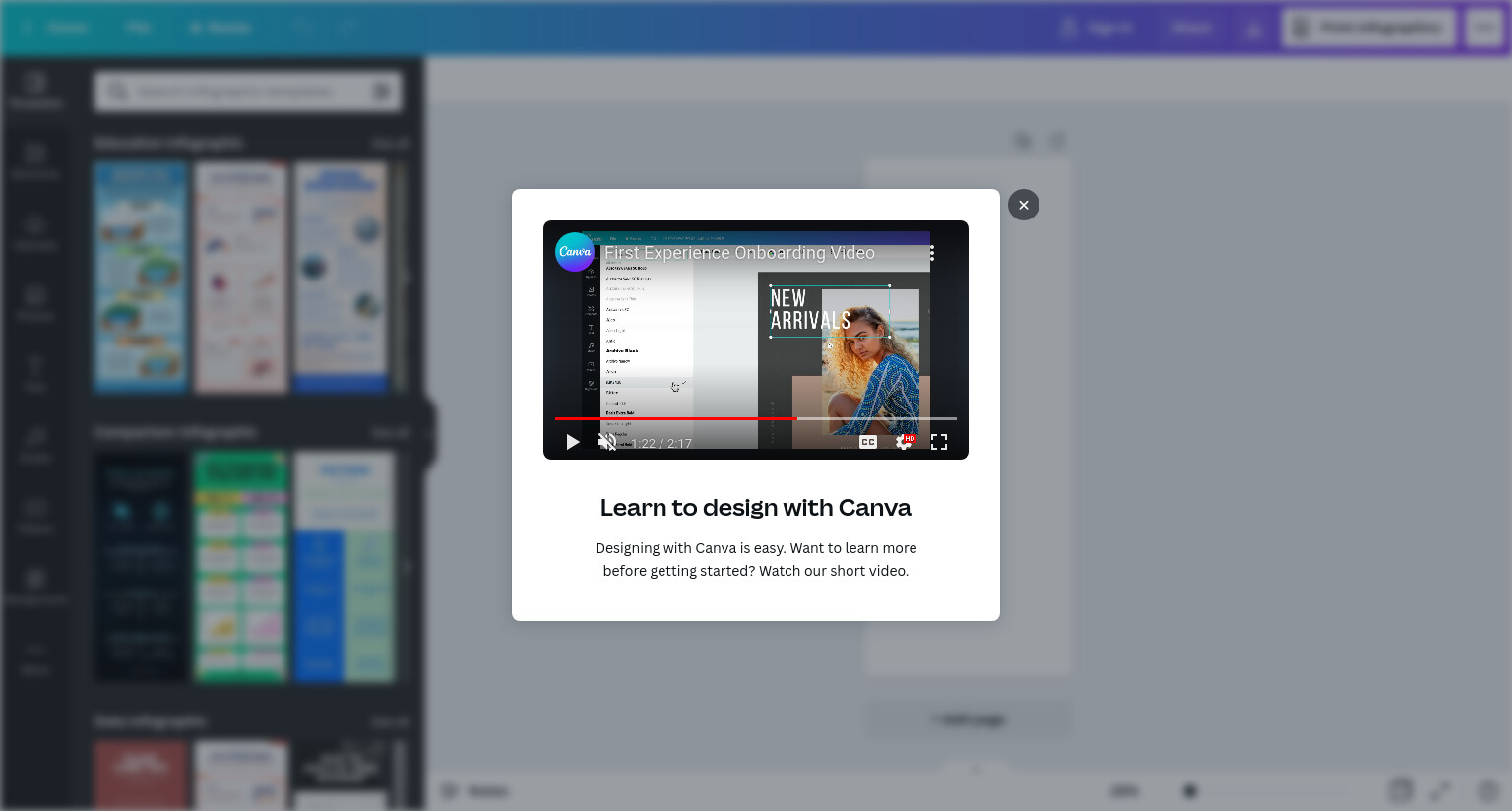
Task: Click the Share button in header
Action: [1190, 28]
